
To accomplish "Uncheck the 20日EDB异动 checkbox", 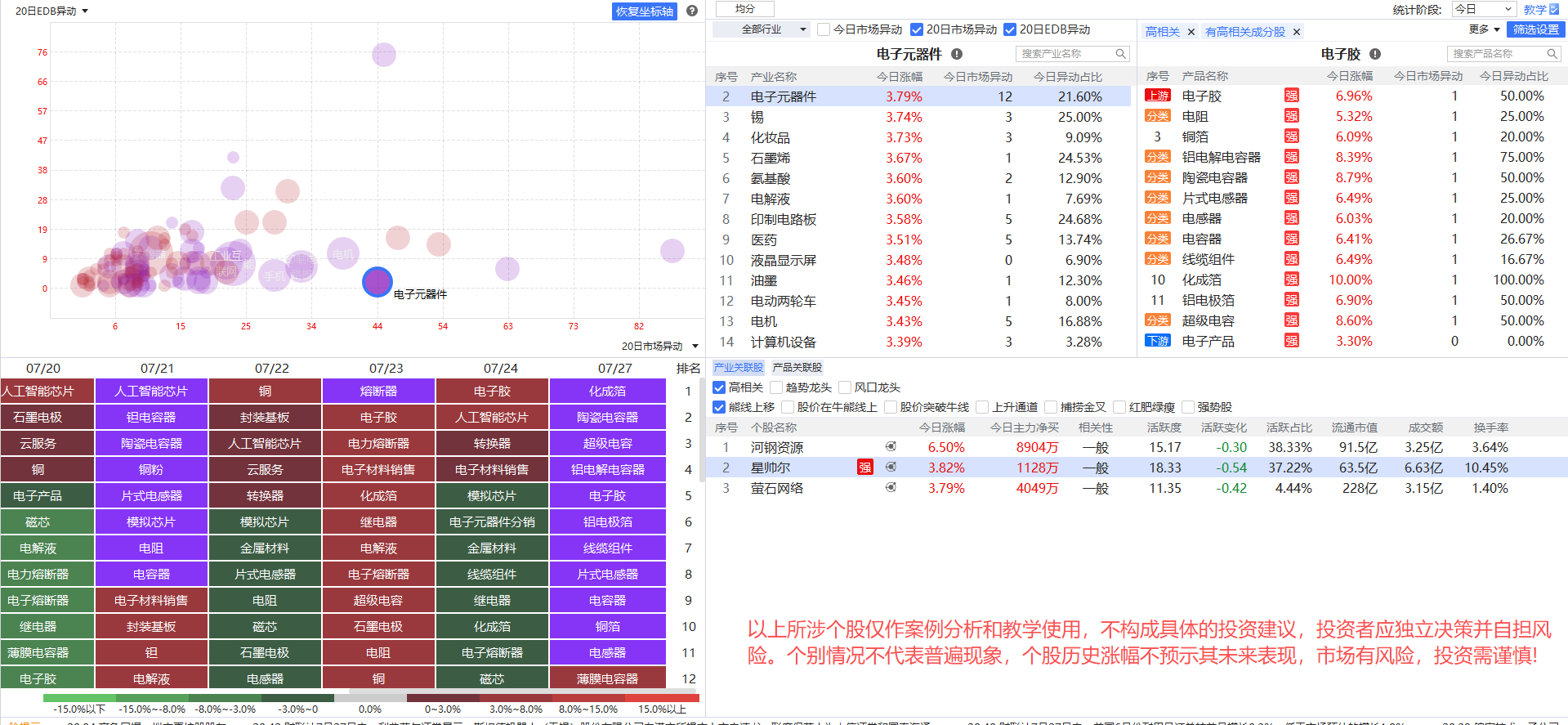I will tap(1010, 29).
